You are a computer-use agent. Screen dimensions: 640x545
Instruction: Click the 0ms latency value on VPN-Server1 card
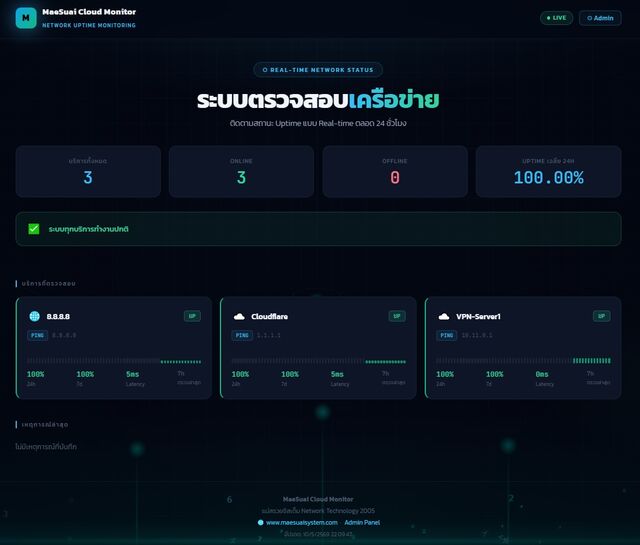pos(542,374)
